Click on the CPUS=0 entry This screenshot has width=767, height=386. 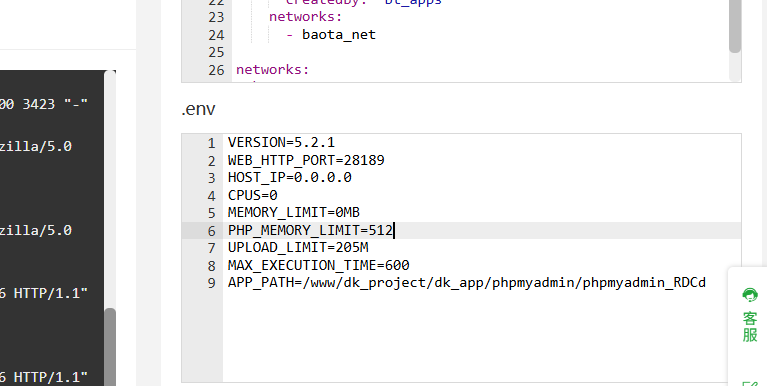click(x=252, y=195)
